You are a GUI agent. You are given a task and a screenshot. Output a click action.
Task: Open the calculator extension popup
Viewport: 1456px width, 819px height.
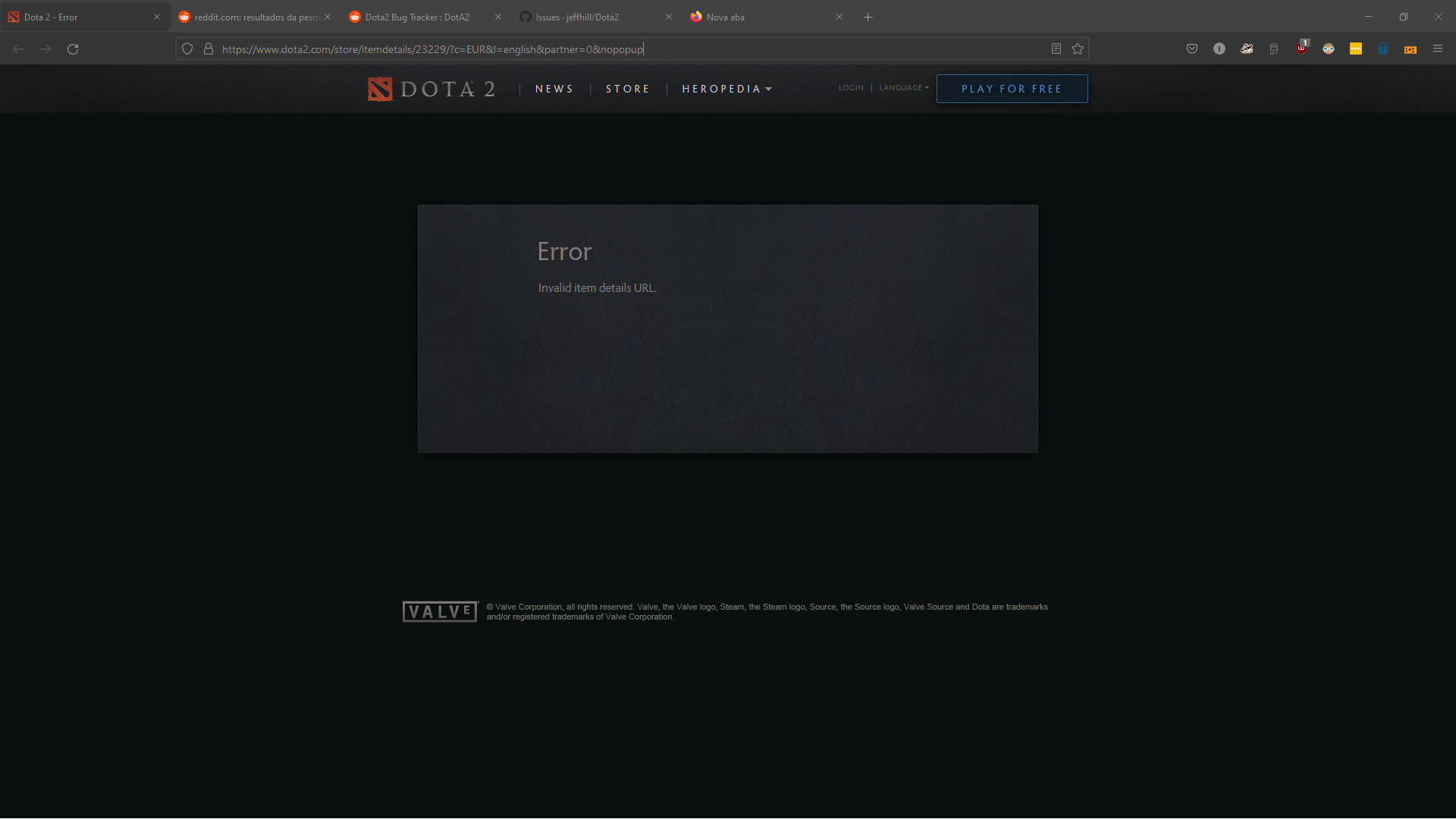click(x=1383, y=49)
